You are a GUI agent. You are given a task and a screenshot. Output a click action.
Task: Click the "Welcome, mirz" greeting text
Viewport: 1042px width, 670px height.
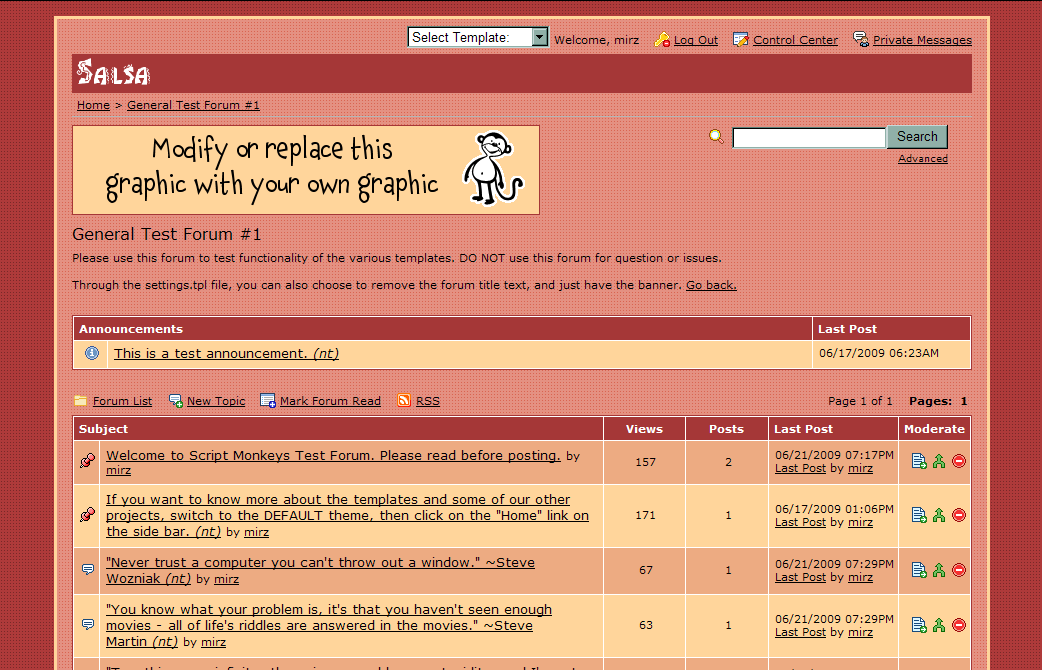click(x=597, y=40)
